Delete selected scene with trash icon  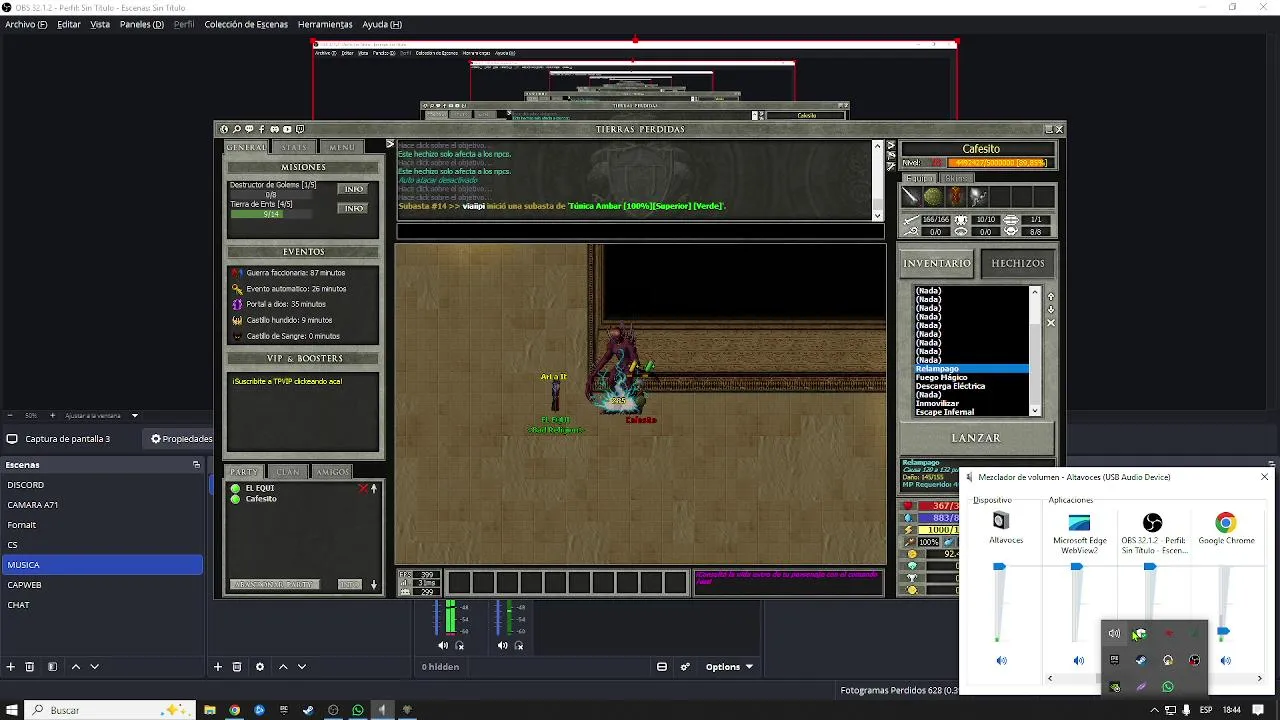[30, 667]
